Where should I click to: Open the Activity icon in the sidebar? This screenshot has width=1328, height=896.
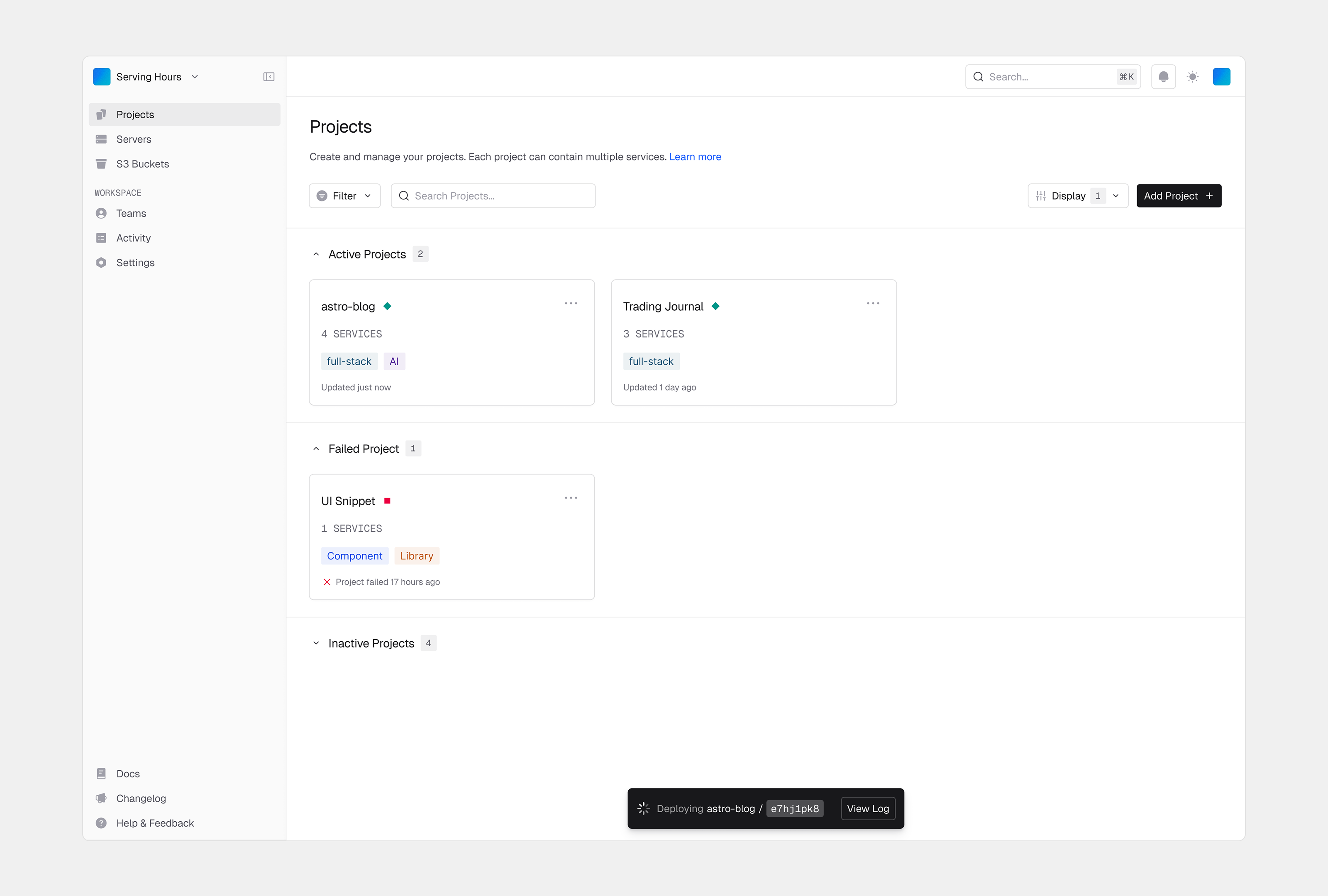(101, 238)
